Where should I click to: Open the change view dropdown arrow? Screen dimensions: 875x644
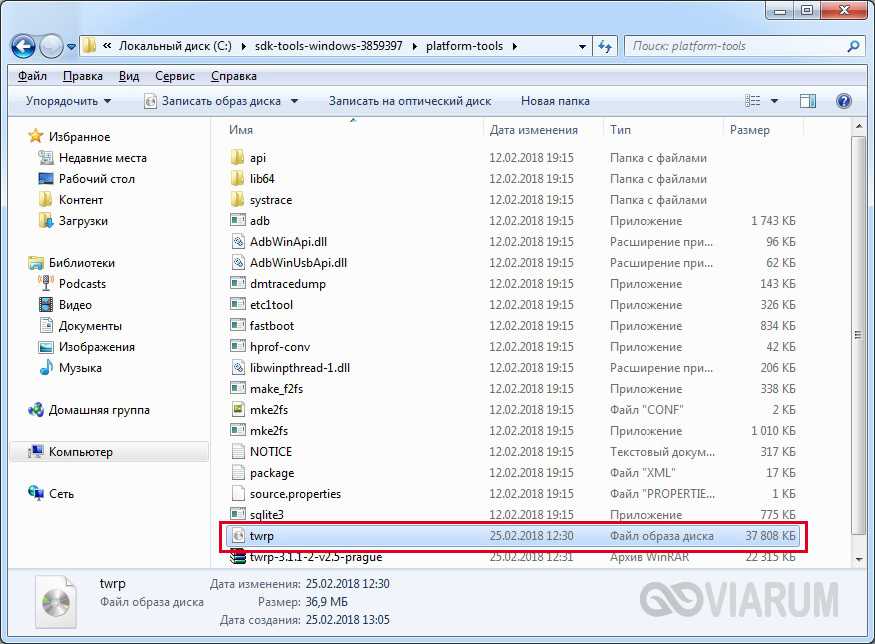tap(775, 101)
